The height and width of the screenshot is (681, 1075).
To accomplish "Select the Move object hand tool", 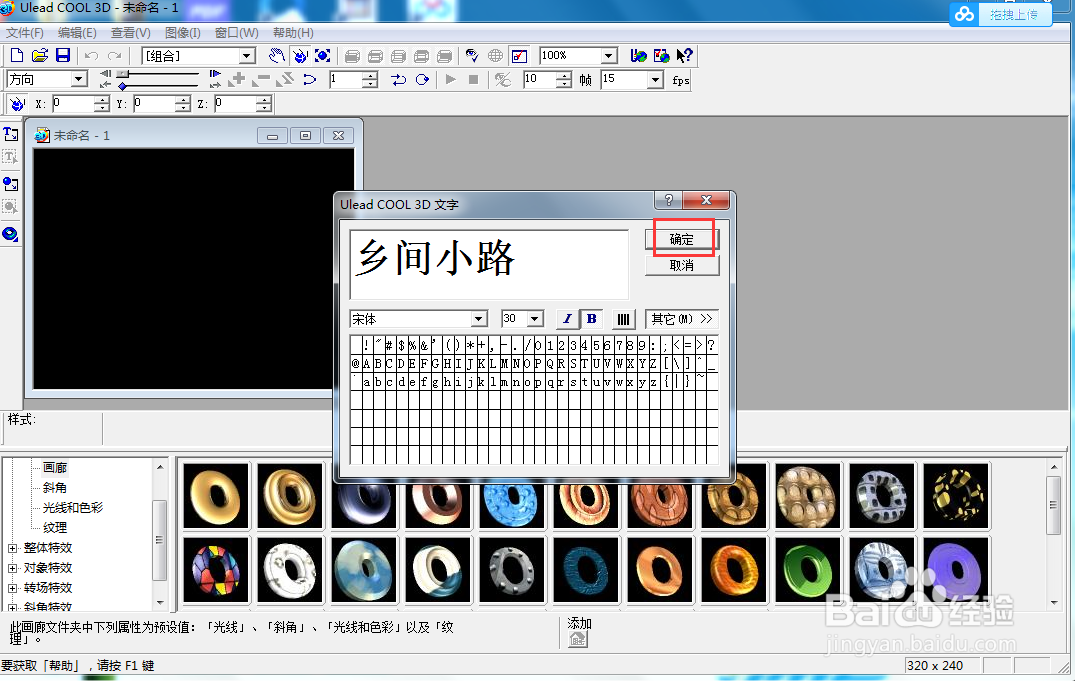I will pyautogui.click(x=276, y=56).
